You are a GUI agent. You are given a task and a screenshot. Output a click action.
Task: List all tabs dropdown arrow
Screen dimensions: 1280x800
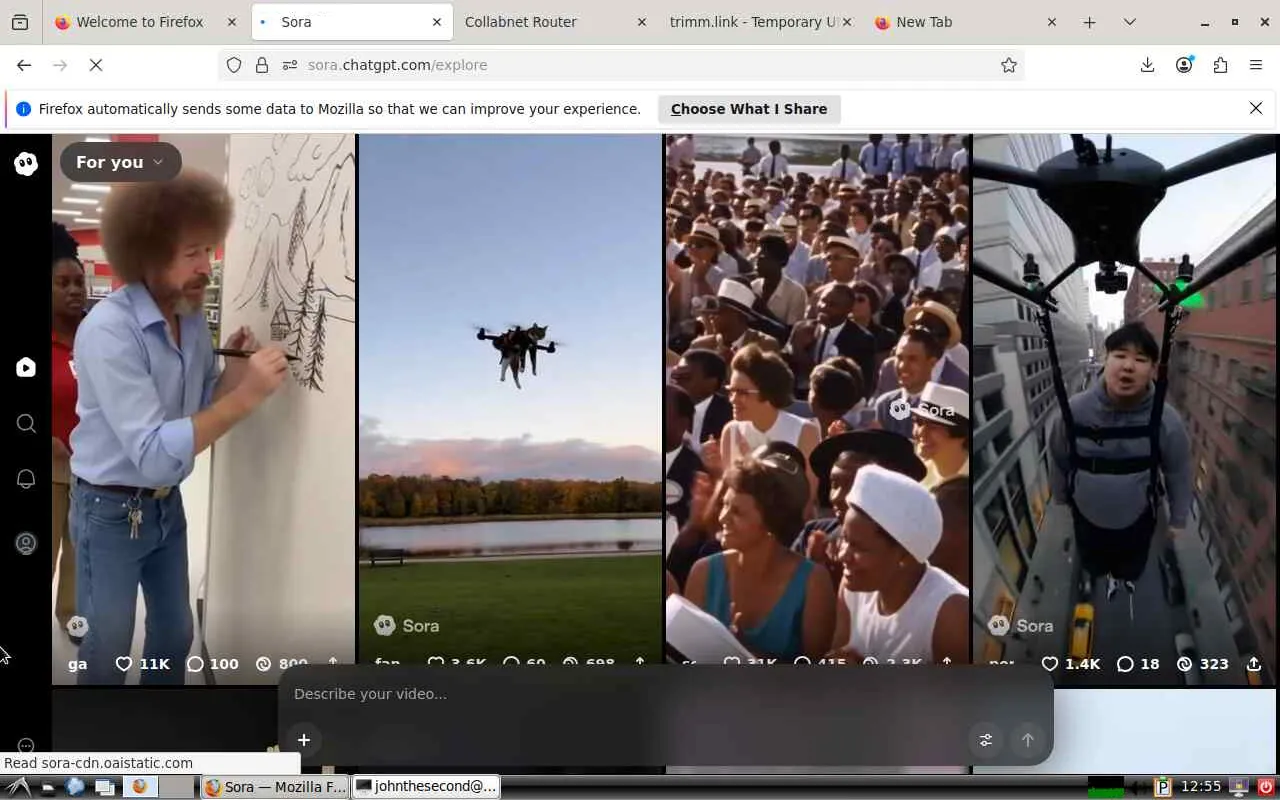click(1130, 22)
